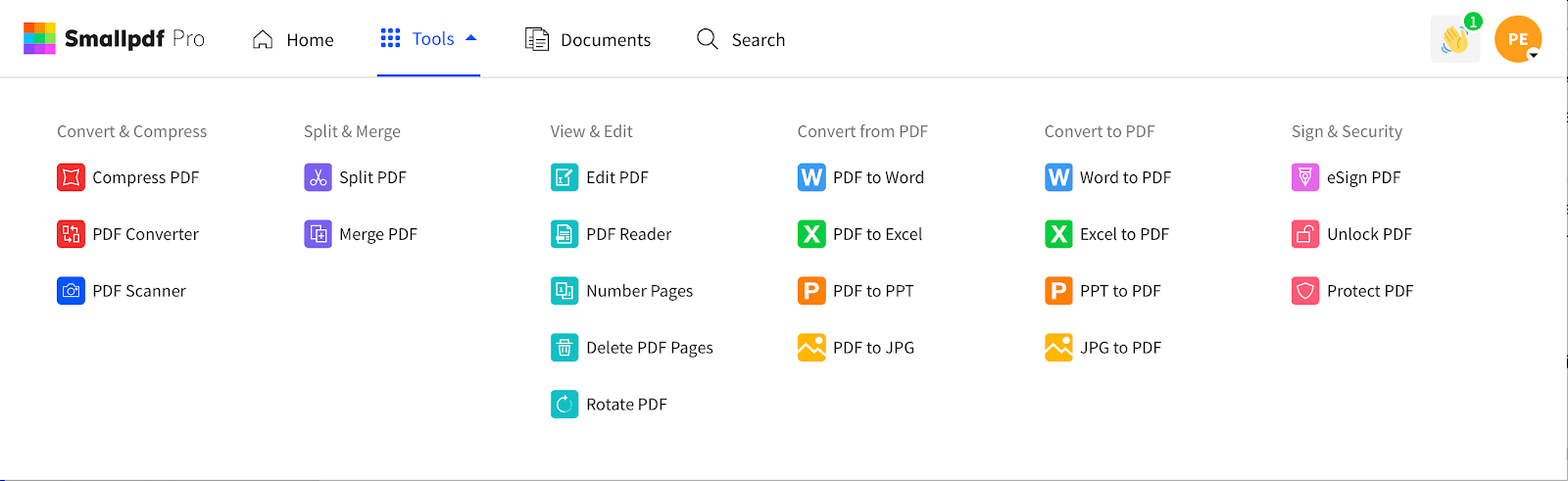Choose Split PDF text link
The image size is (1568, 481).
373,177
